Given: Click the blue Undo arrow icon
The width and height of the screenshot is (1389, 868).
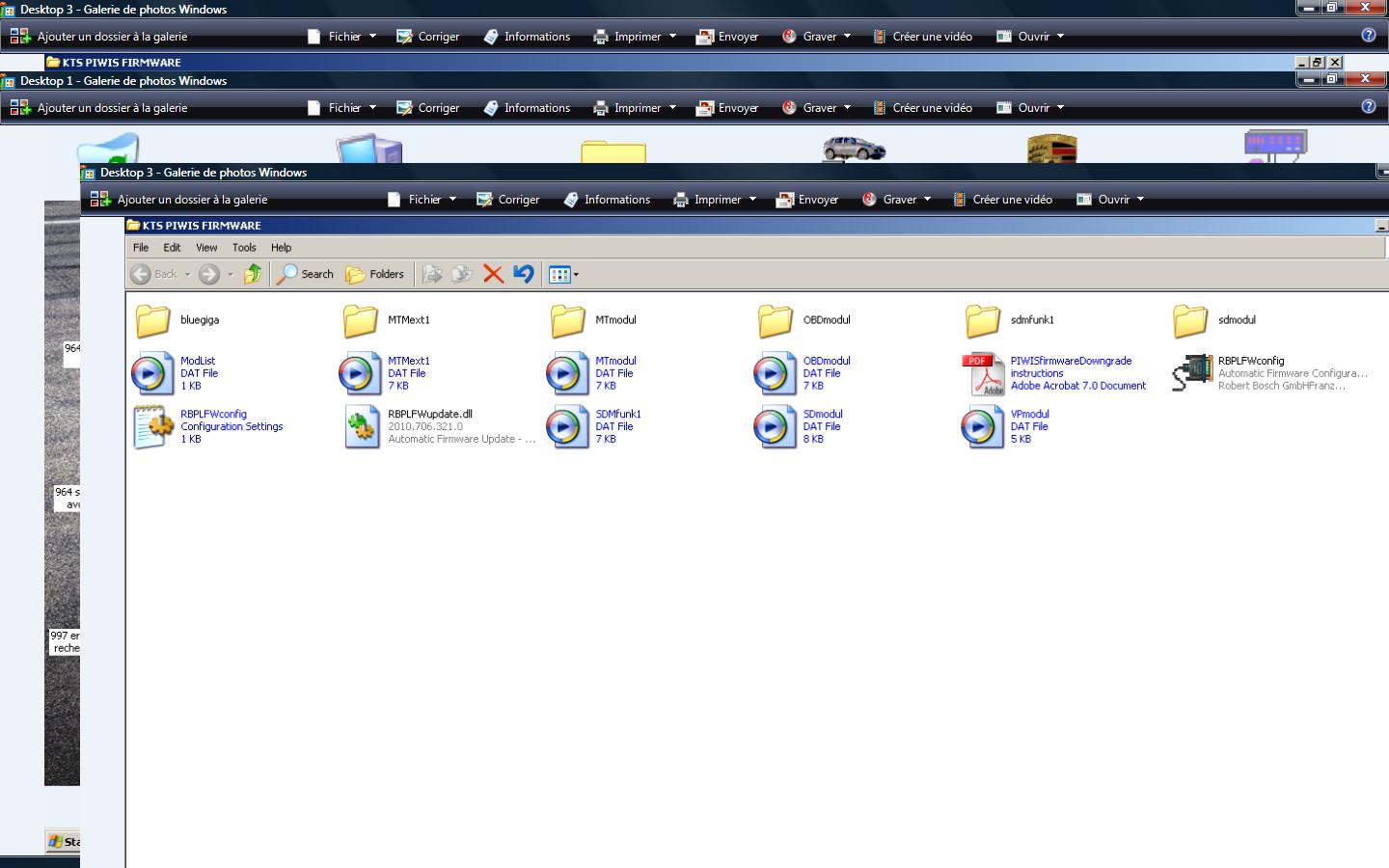Looking at the screenshot, I should 524,274.
